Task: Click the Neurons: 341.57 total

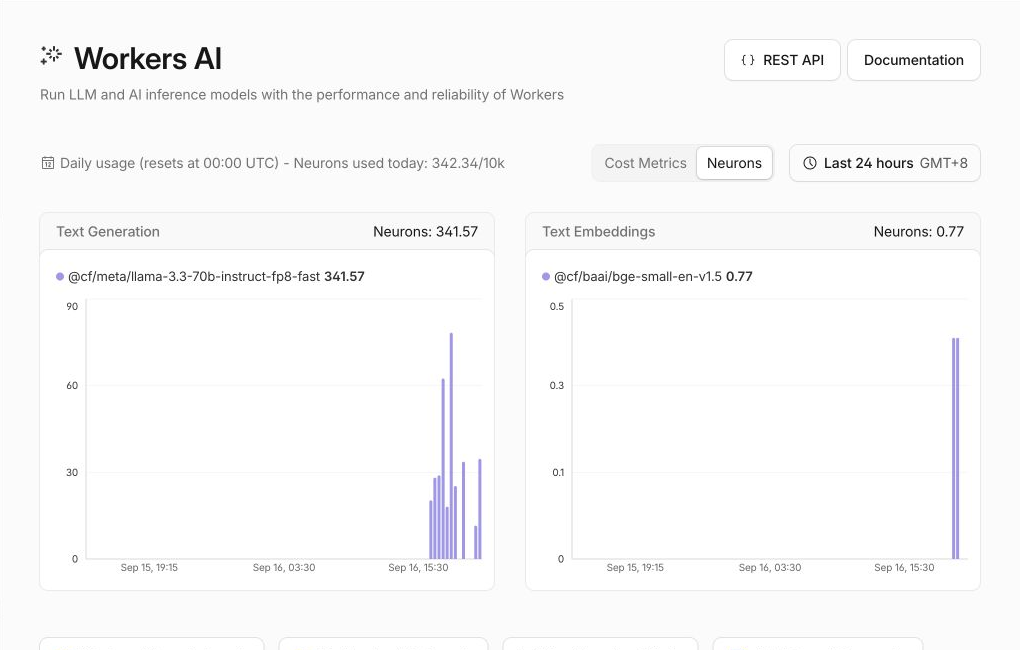Action: [x=425, y=232]
